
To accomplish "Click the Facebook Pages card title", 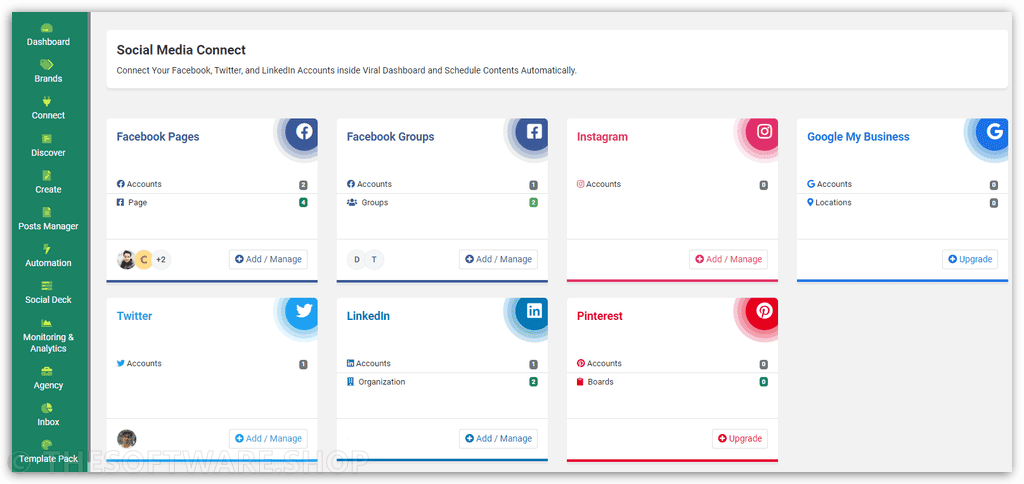I will [158, 137].
